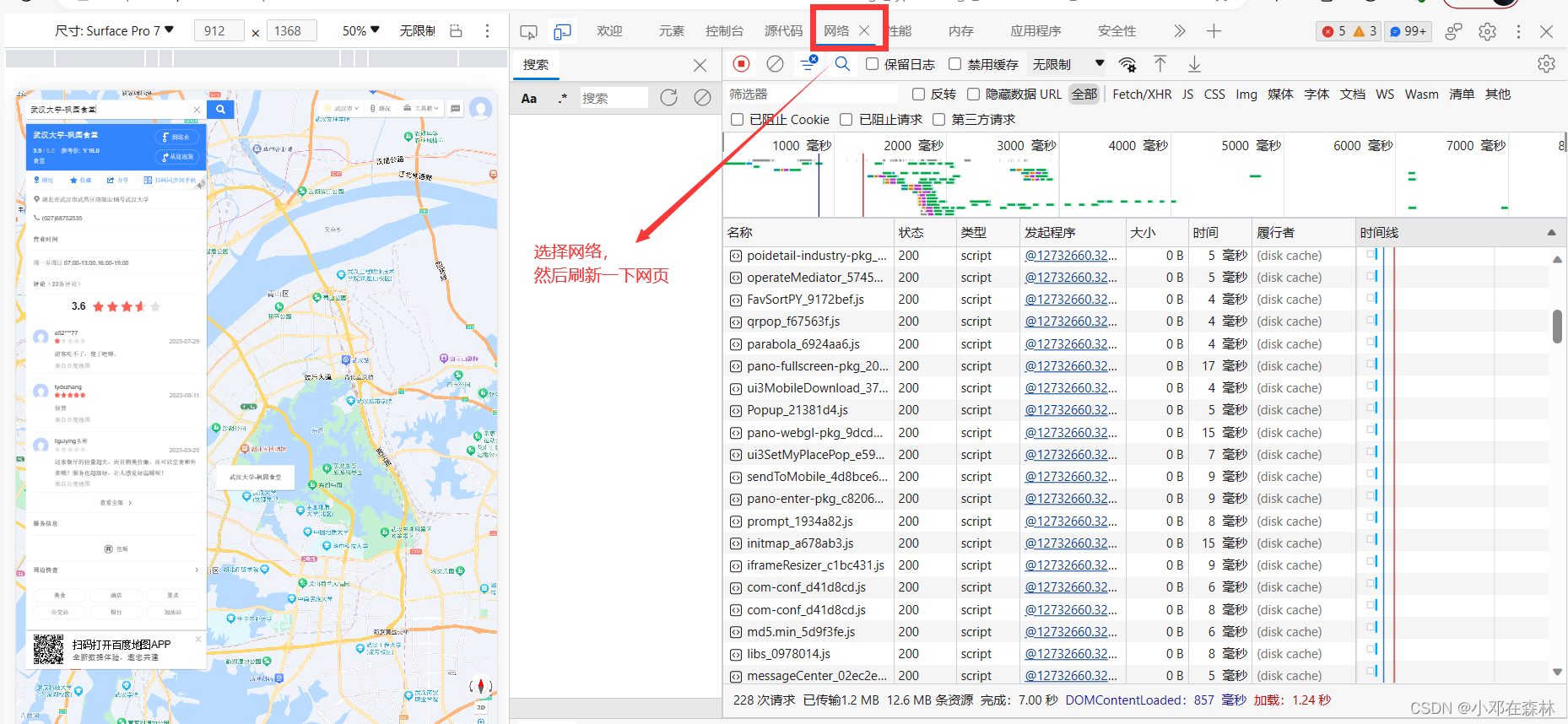
Task: Filter requests by CSS type
Action: point(1214,95)
